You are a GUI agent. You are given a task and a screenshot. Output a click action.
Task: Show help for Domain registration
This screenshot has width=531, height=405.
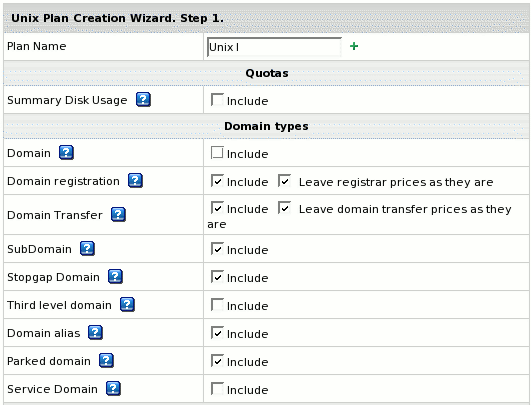(x=135, y=180)
